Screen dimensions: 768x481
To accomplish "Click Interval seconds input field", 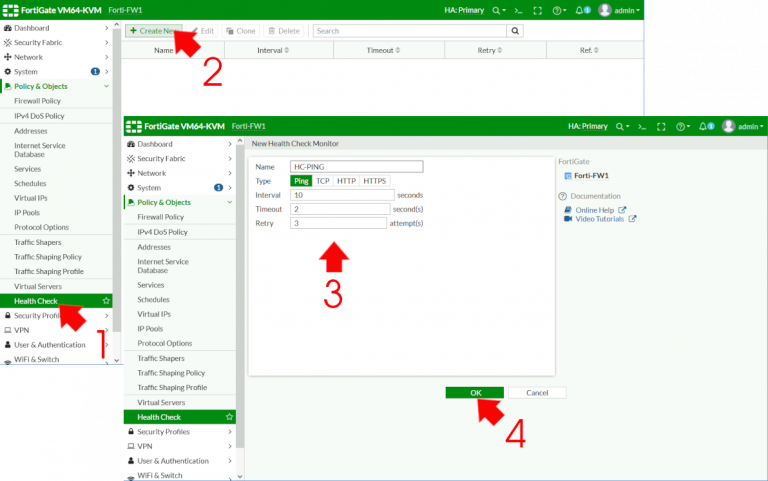I will click(342, 195).
